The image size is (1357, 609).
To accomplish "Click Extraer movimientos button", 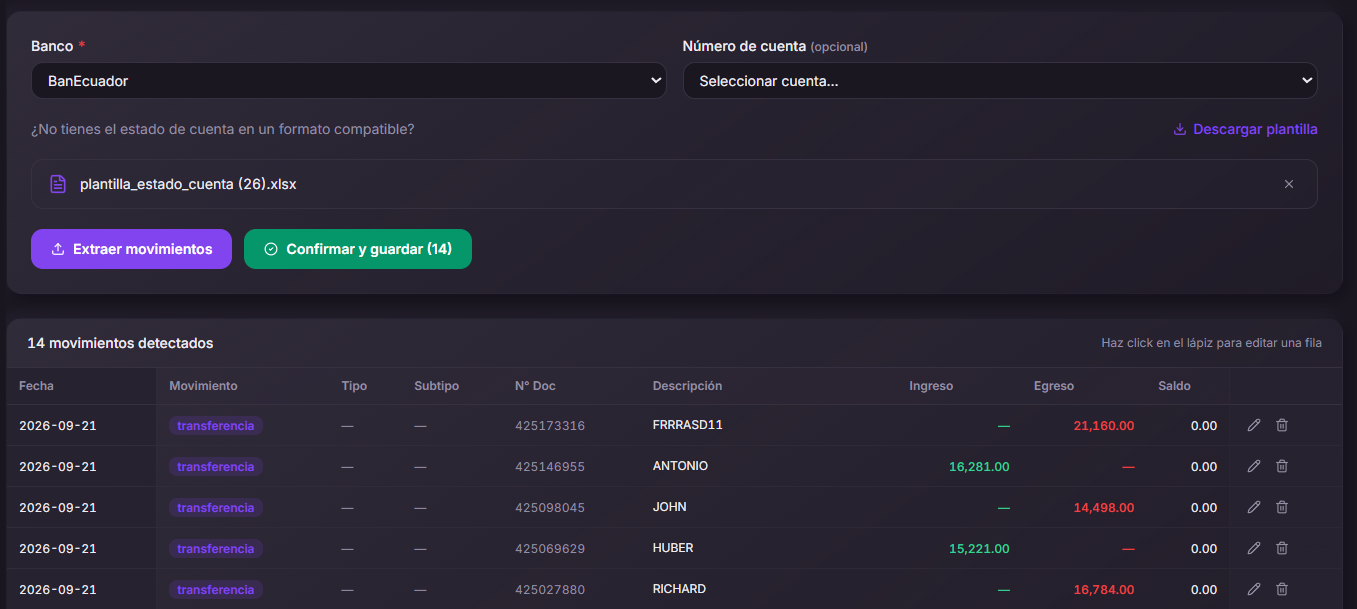I will point(131,249).
